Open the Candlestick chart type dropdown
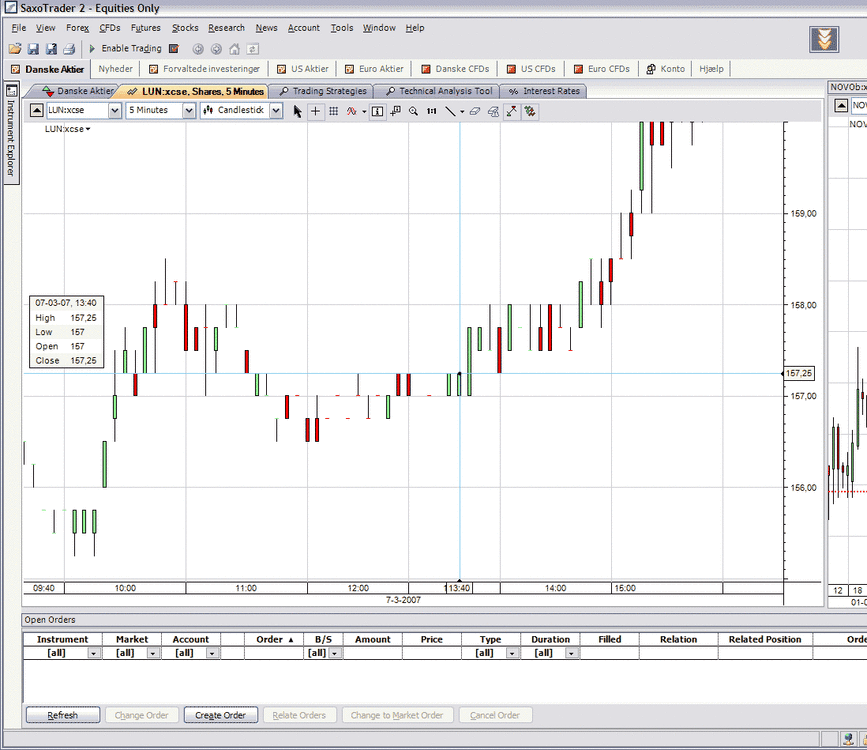867x750 pixels. pyautogui.click(x=276, y=110)
